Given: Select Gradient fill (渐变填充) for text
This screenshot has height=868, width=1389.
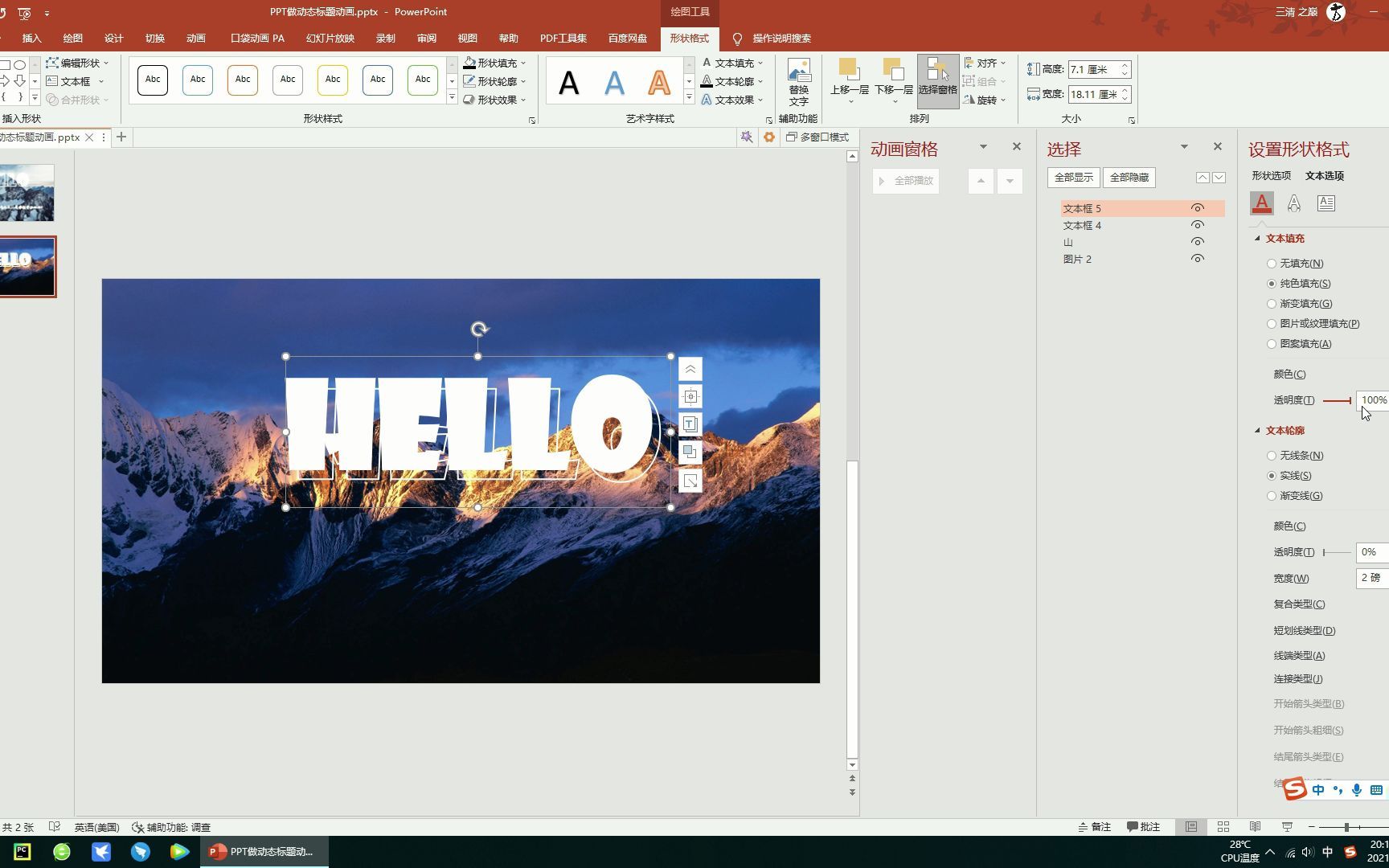Looking at the screenshot, I should 1272,304.
